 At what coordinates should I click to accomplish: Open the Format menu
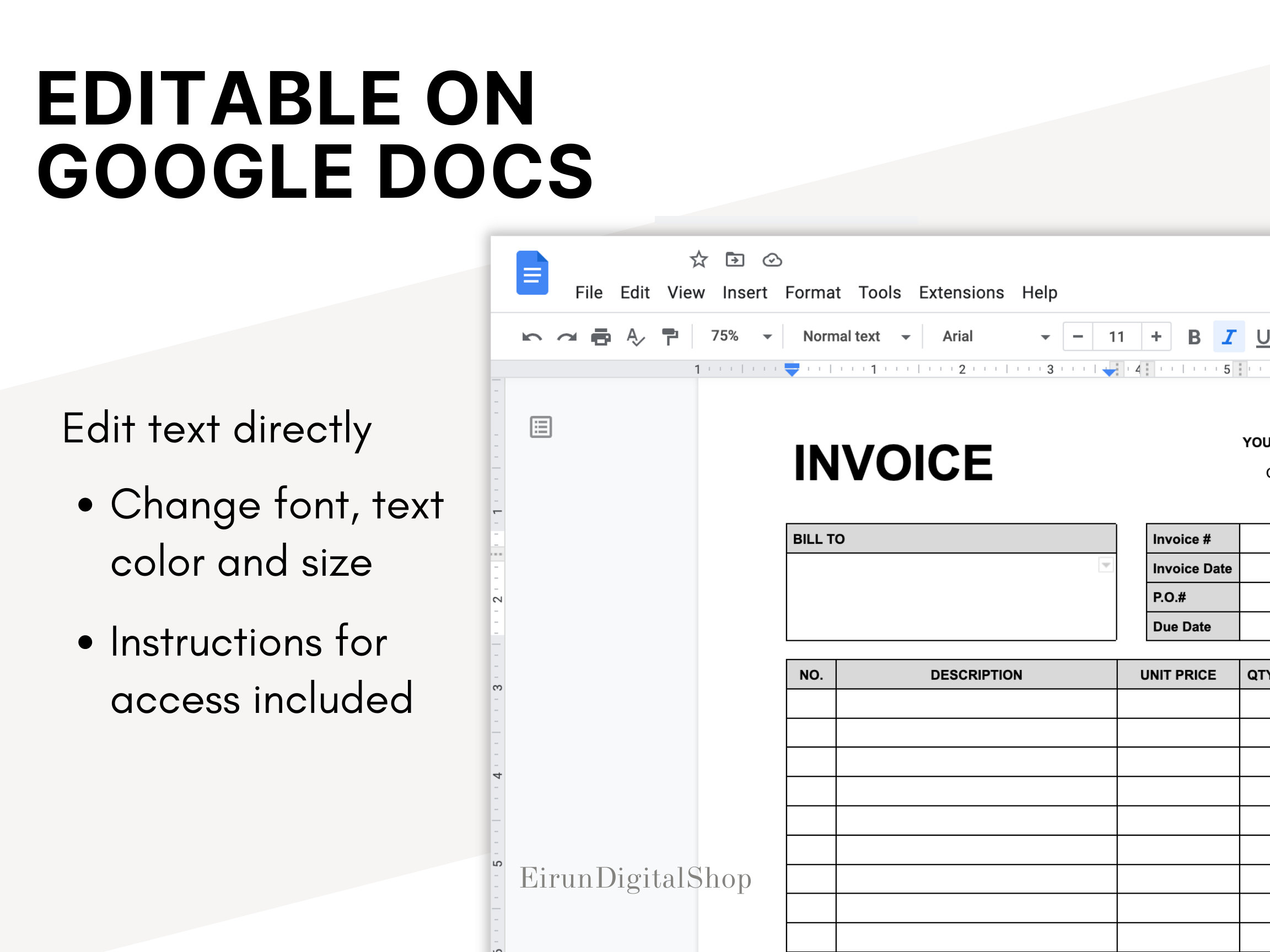pyautogui.click(x=812, y=292)
